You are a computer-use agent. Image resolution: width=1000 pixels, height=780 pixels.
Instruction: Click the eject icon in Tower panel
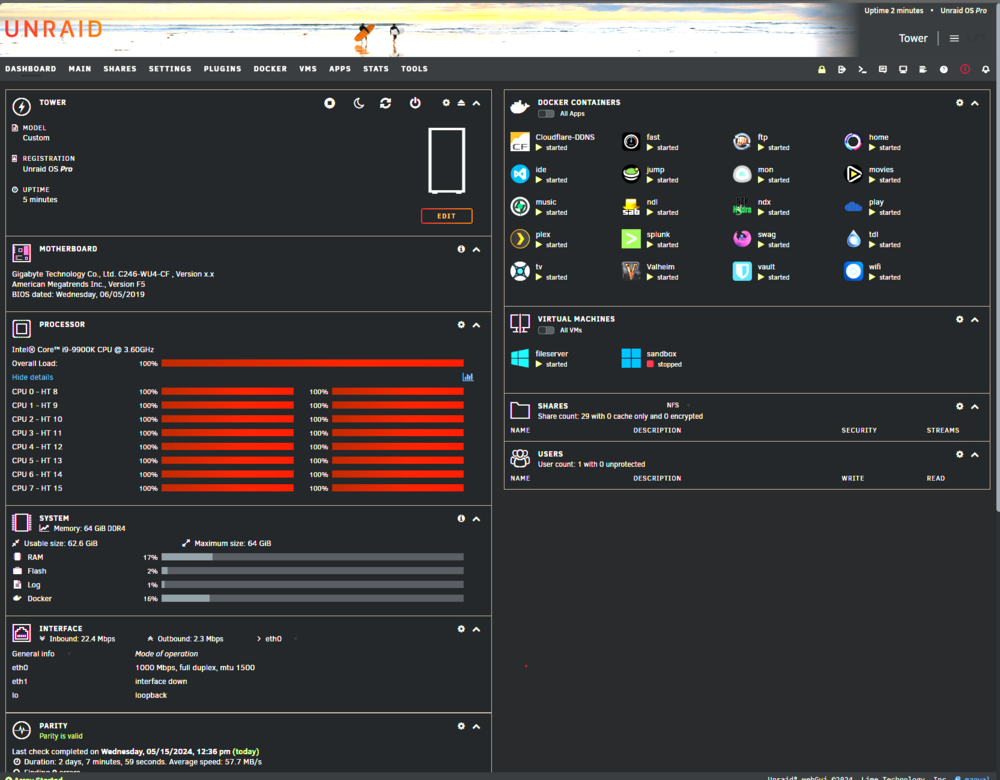tap(461, 103)
